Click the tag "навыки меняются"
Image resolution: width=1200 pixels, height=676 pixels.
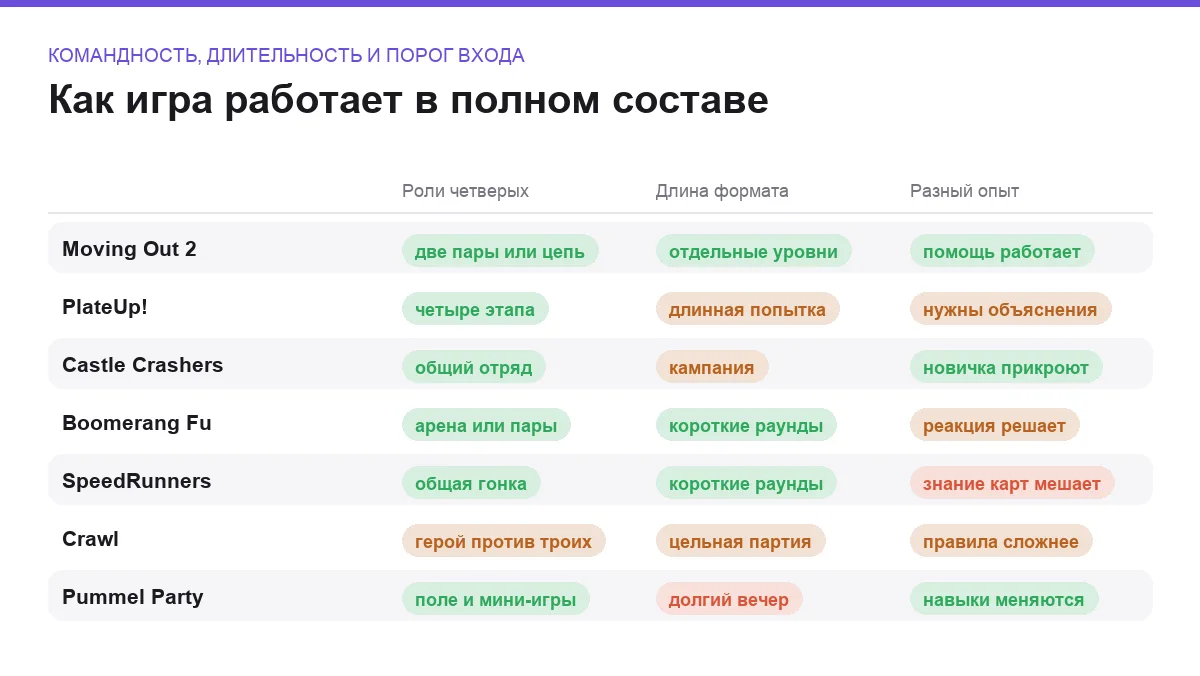pos(1004,599)
